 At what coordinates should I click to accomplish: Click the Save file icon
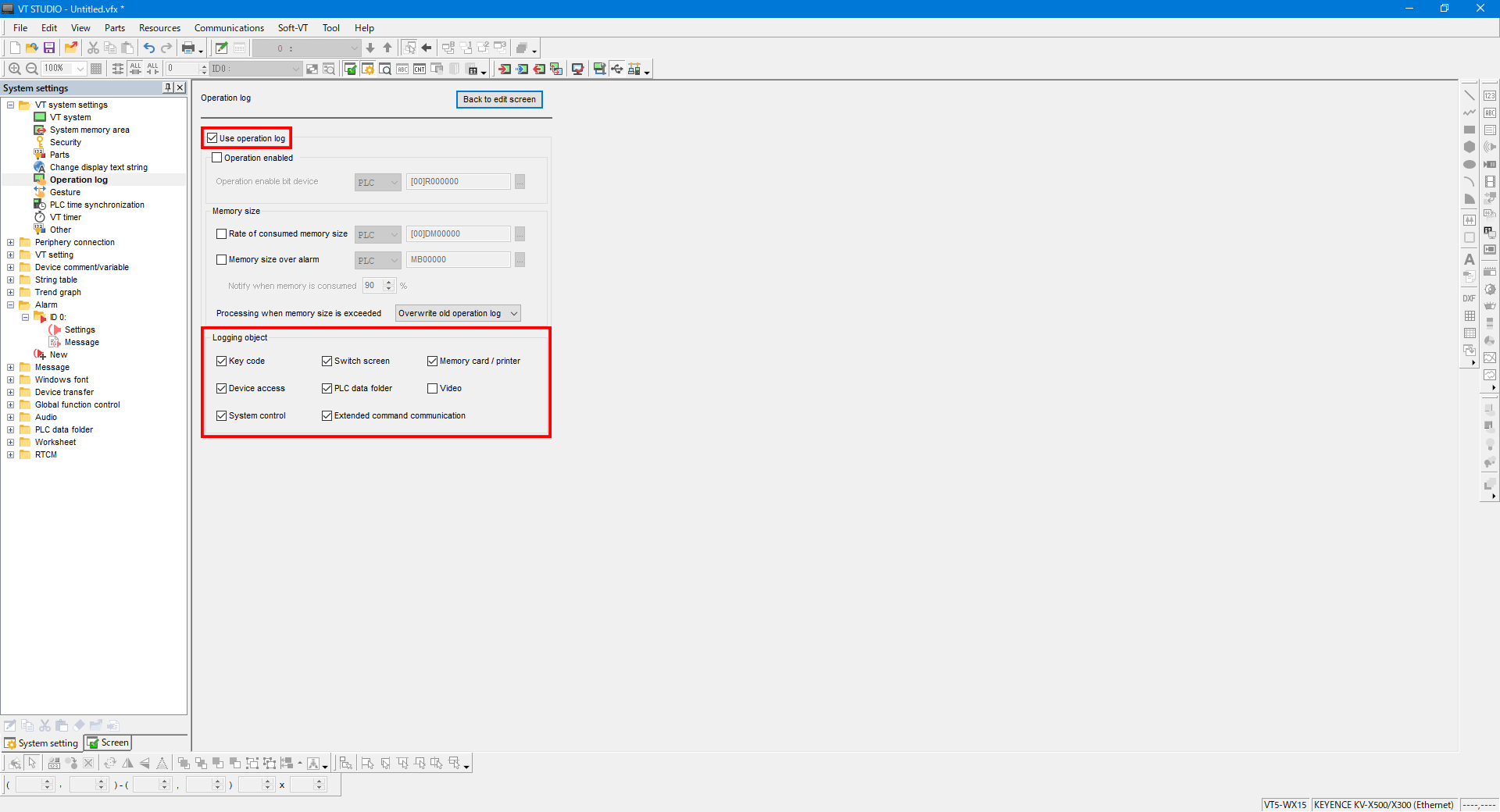point(49,48)
